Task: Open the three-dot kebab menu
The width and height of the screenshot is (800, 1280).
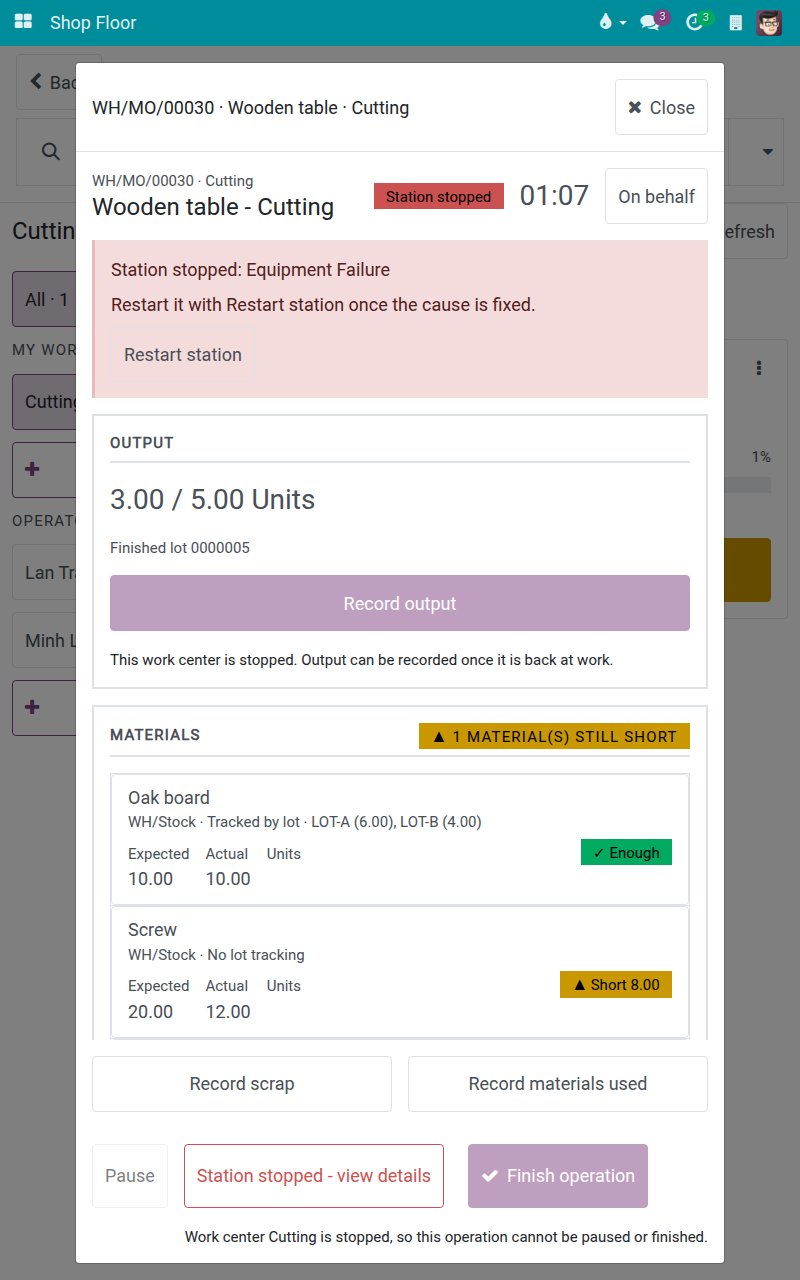Action: pos(760,368)
